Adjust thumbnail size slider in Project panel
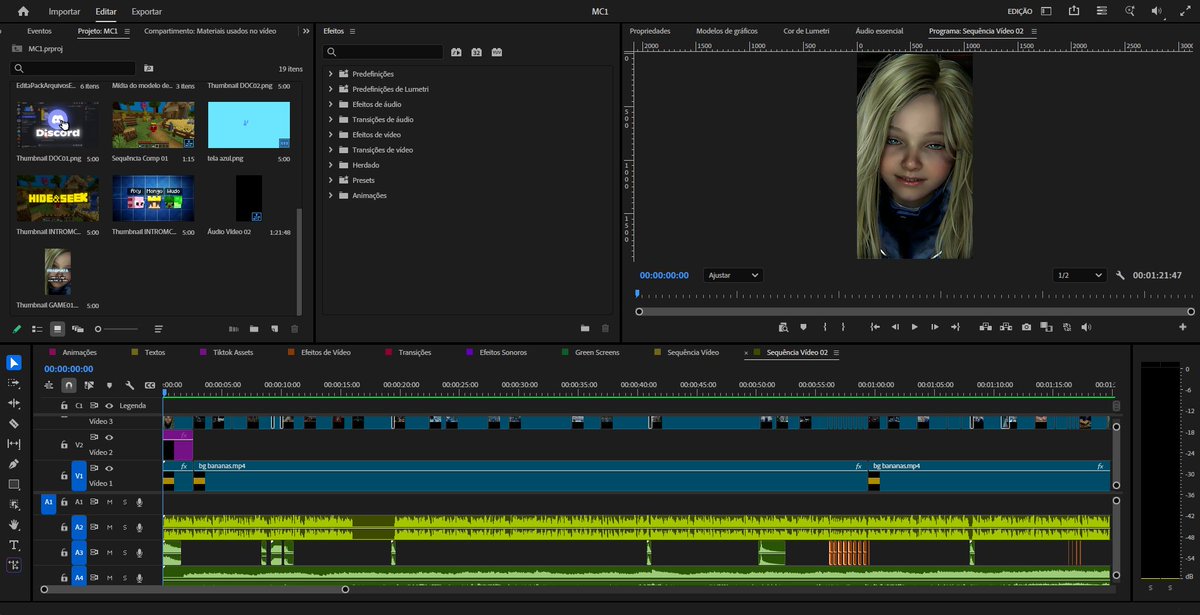This screenshot has height=615, width=1200. (x=117, y=329)
